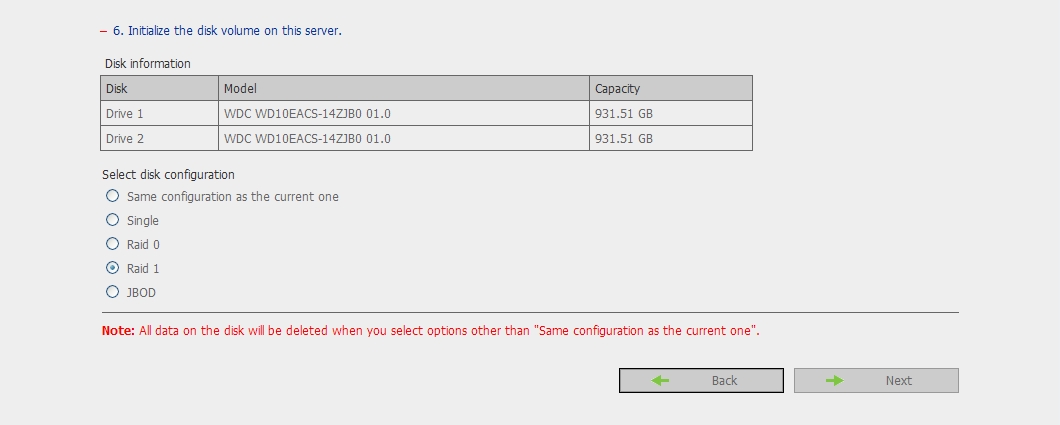The height and width of the screenshot is (425, 1060).
Task: Click the capacity value in the Drive 2 row
Action: tap(623, 139)
